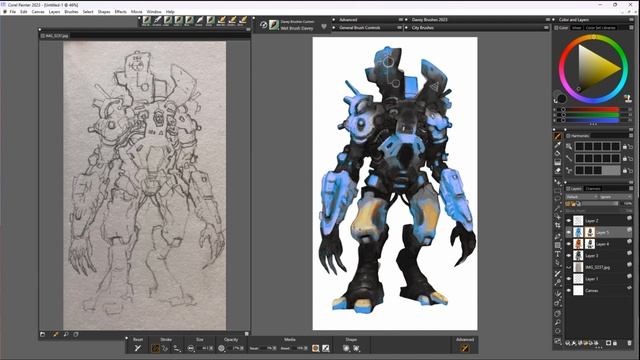Open the Brushes menu
The height and width of the screenshot is (360, 640).
click(71, 12)
